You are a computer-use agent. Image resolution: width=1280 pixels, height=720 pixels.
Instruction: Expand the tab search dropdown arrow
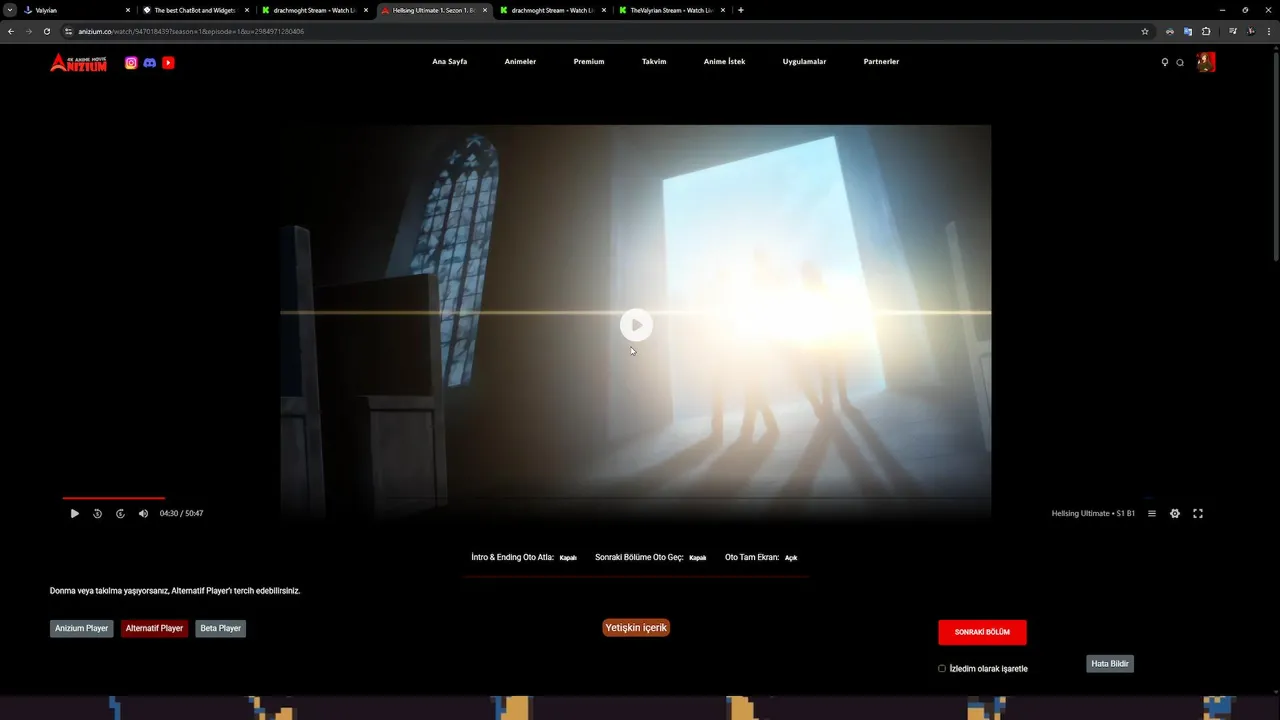(x=10, y=10)
